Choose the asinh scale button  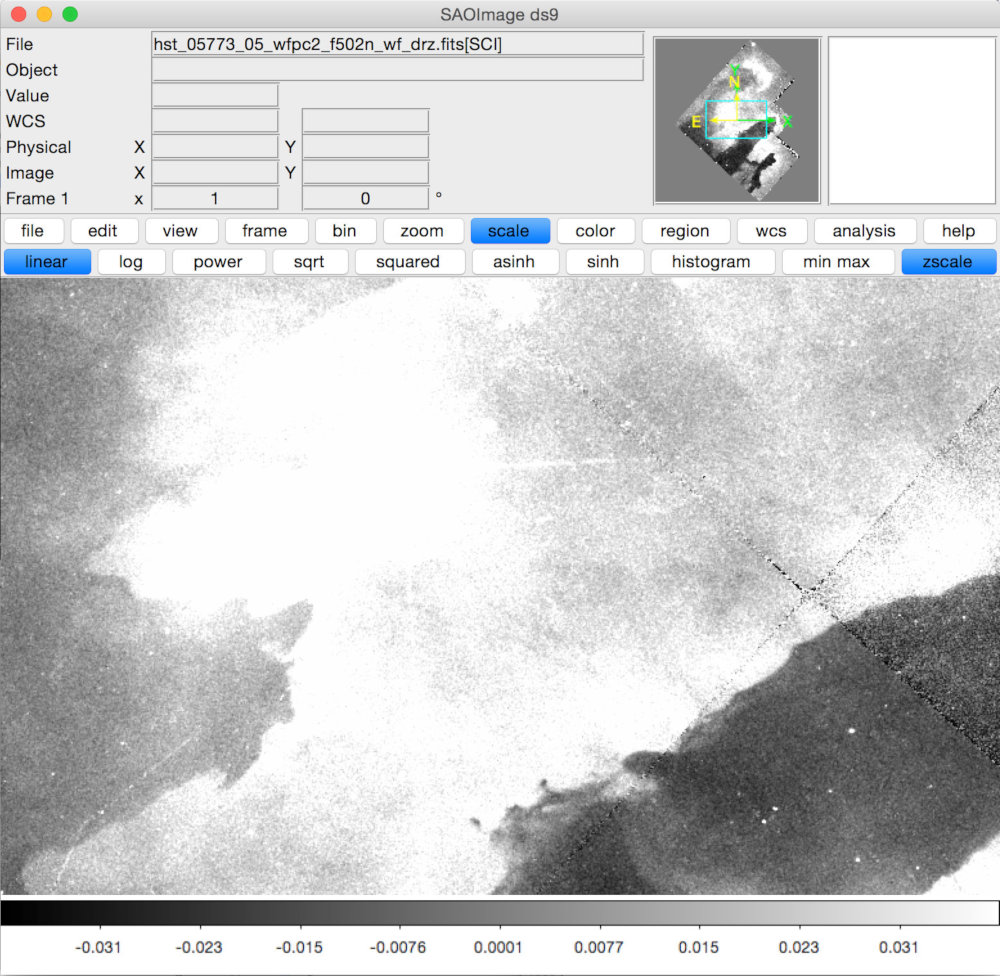(x=514, y=262)
